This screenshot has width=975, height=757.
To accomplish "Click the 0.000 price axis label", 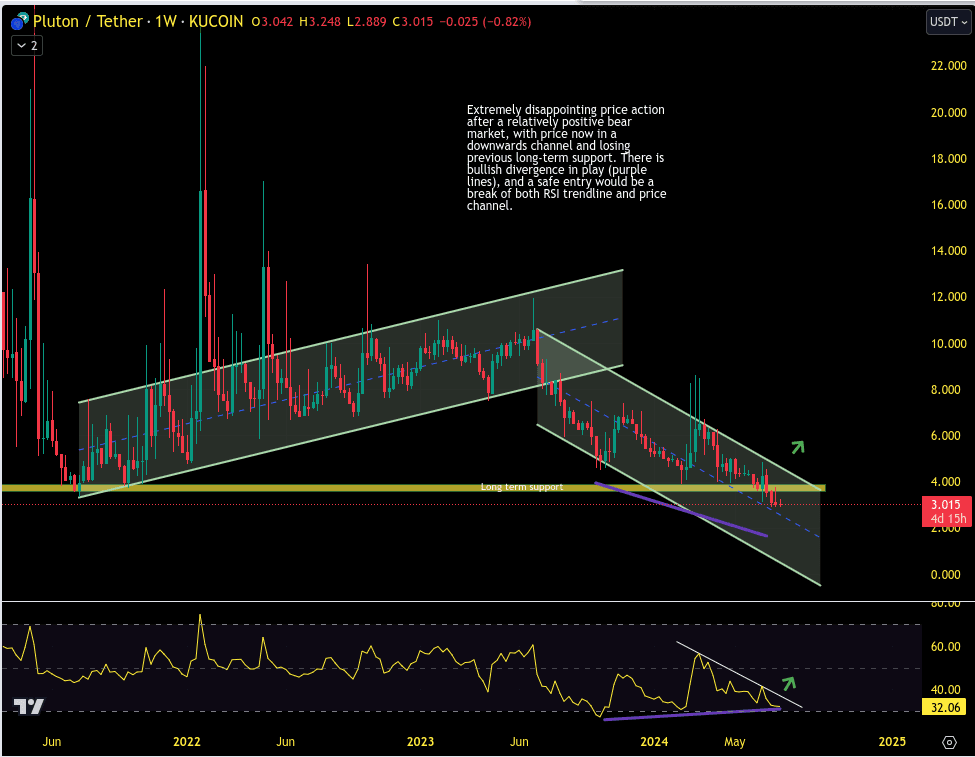I will tap(945, 574).
